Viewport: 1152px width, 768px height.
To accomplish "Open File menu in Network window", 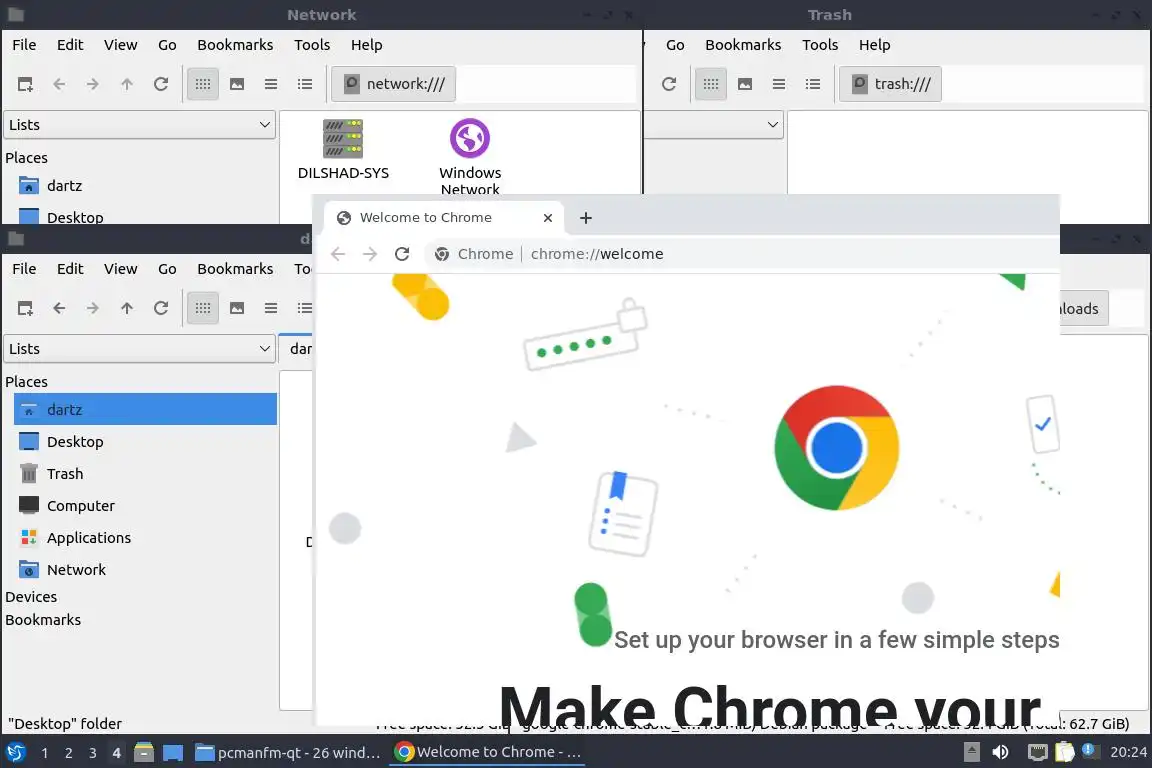I will 24,45.
